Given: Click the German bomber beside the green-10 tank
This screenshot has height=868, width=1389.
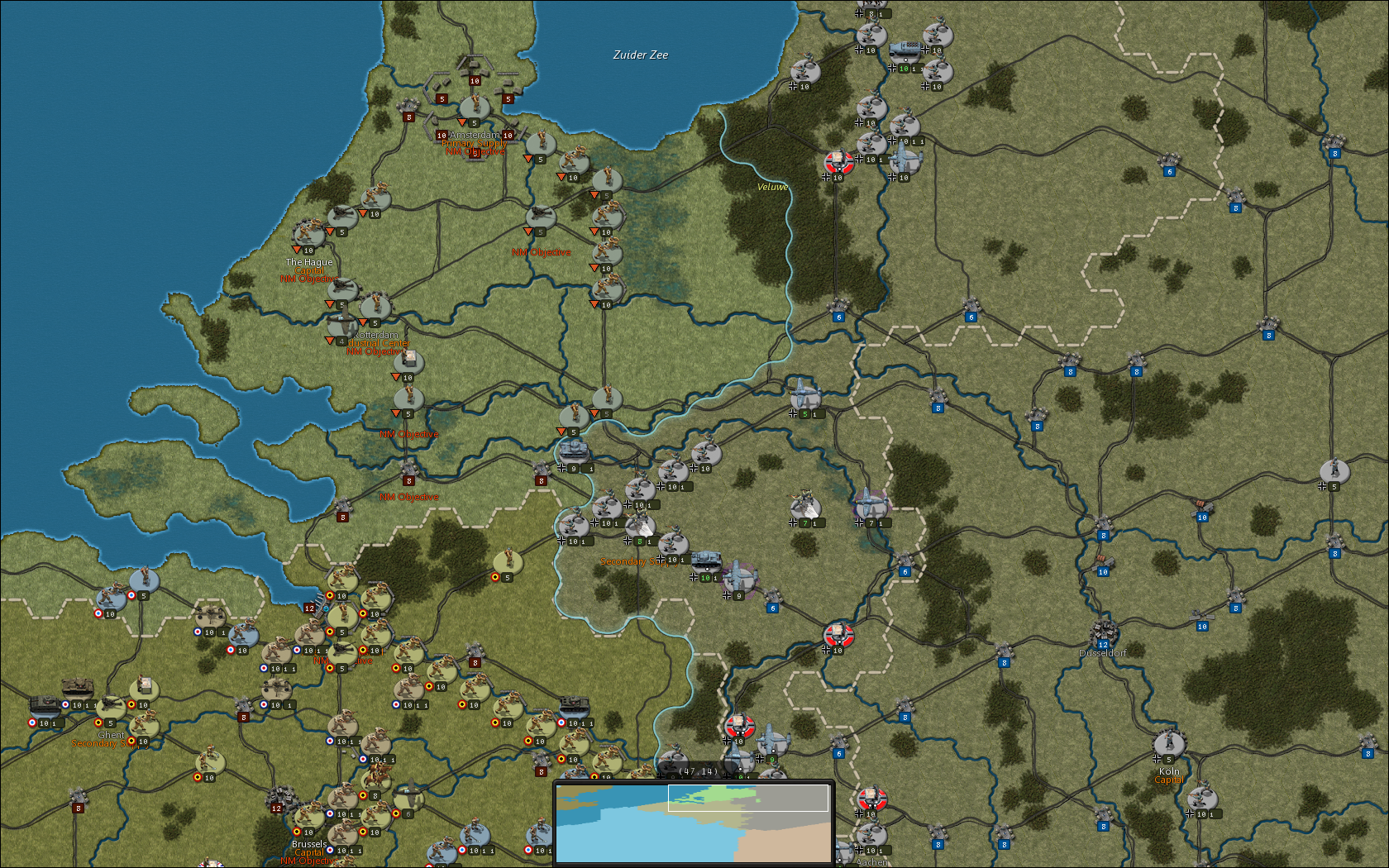Looking at the screenshot, I should [x=739, y=579].
